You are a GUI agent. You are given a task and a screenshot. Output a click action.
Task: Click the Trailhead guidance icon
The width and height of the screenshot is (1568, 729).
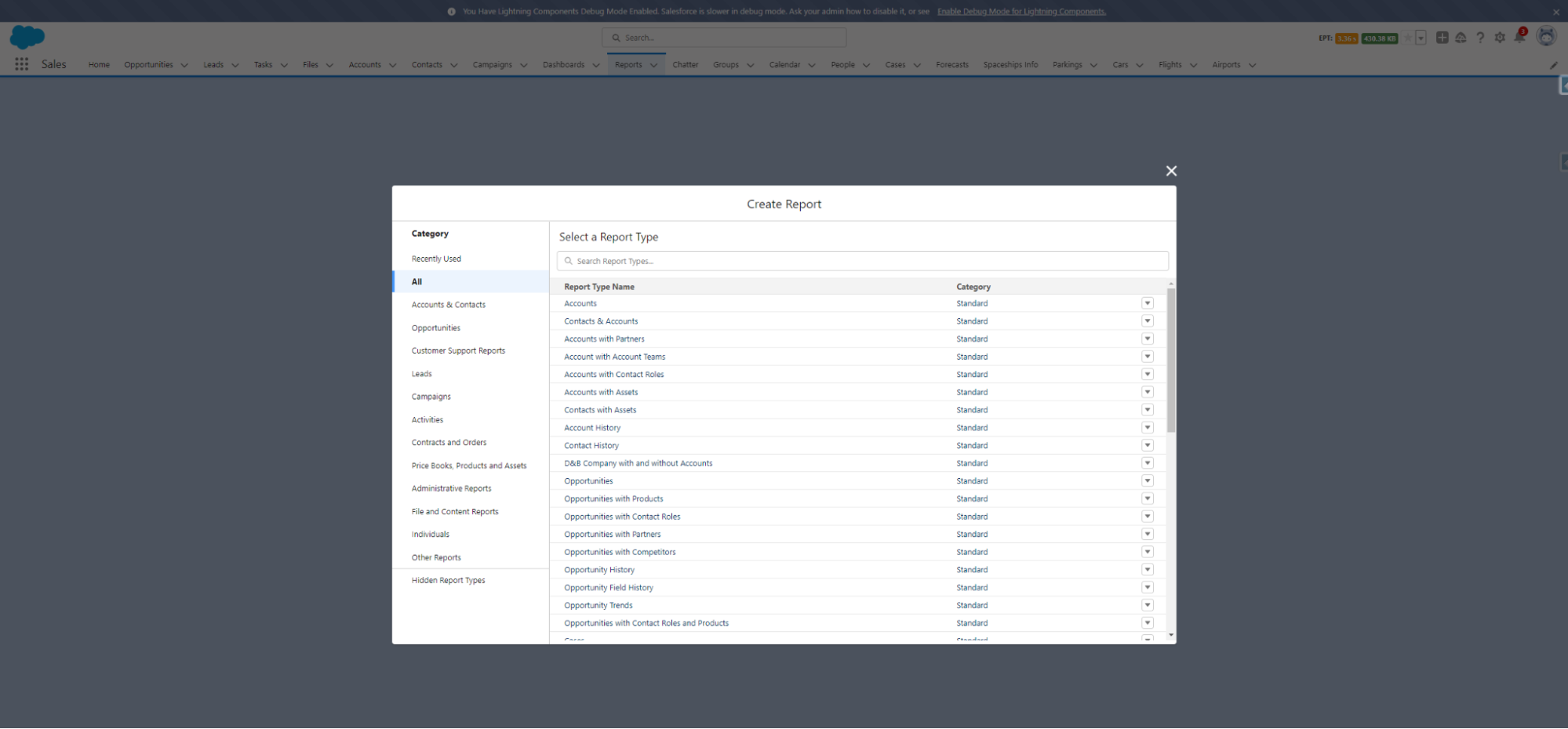coord(1461,37)
